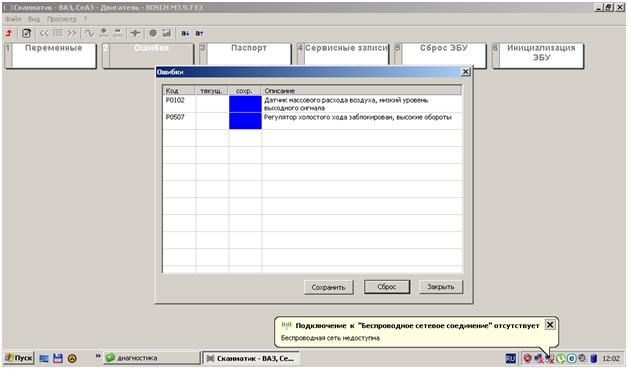Click the forward >> toolbar icon
The height and width of the screenshot is (369, 628).
coord(72,33)
